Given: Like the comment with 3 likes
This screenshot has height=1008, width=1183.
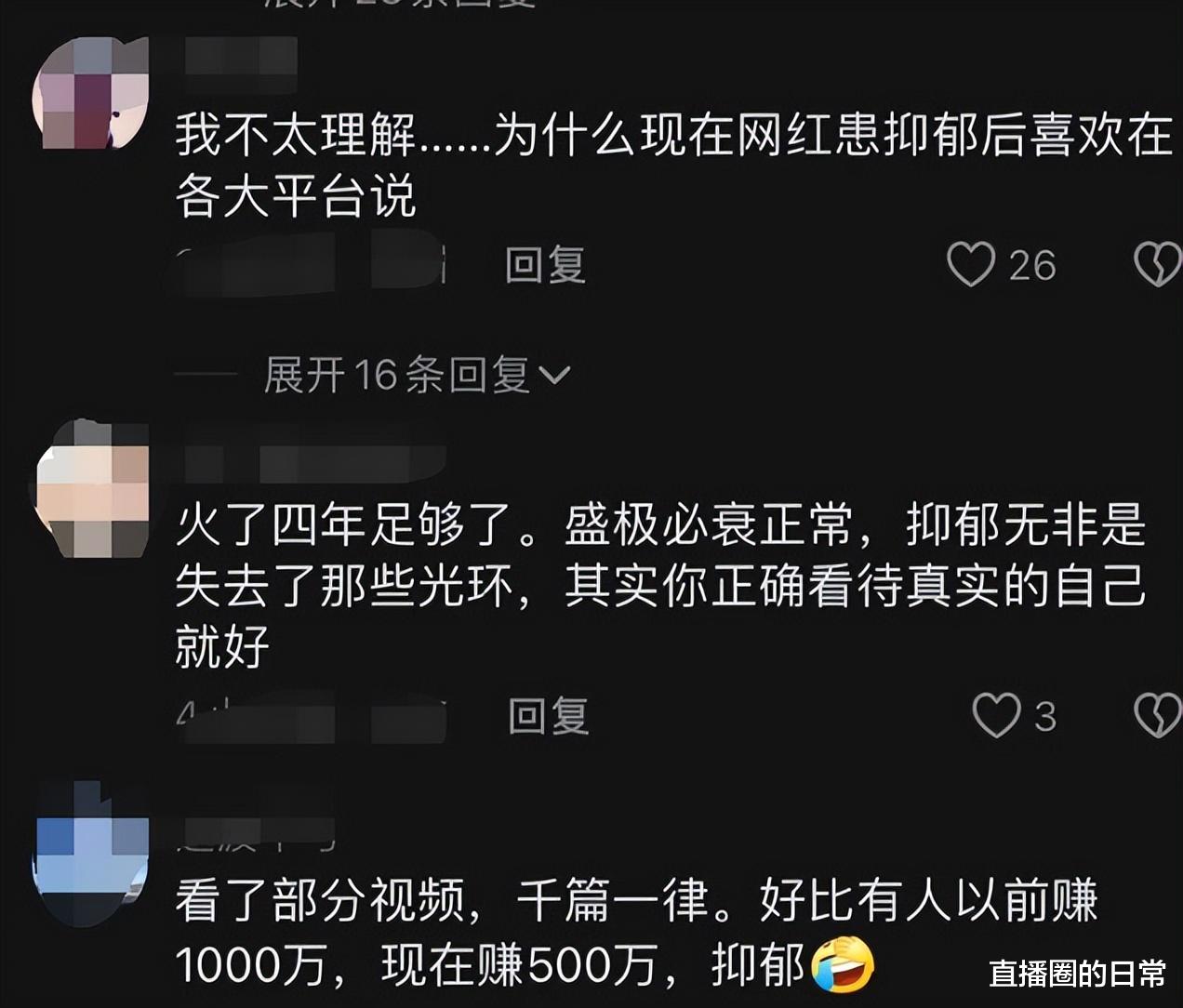Looking at the screenshot, I should (996, 716).
